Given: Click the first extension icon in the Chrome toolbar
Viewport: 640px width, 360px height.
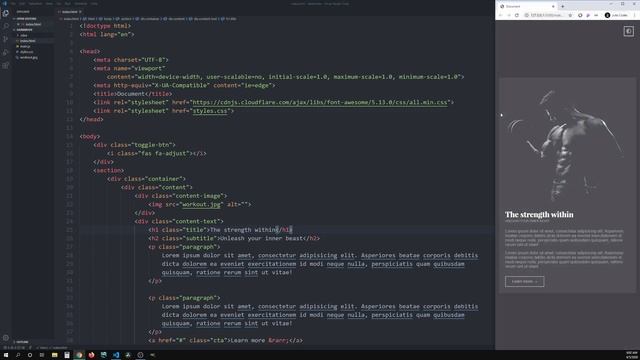Looking at the screenshot, I should pos(580,15).
